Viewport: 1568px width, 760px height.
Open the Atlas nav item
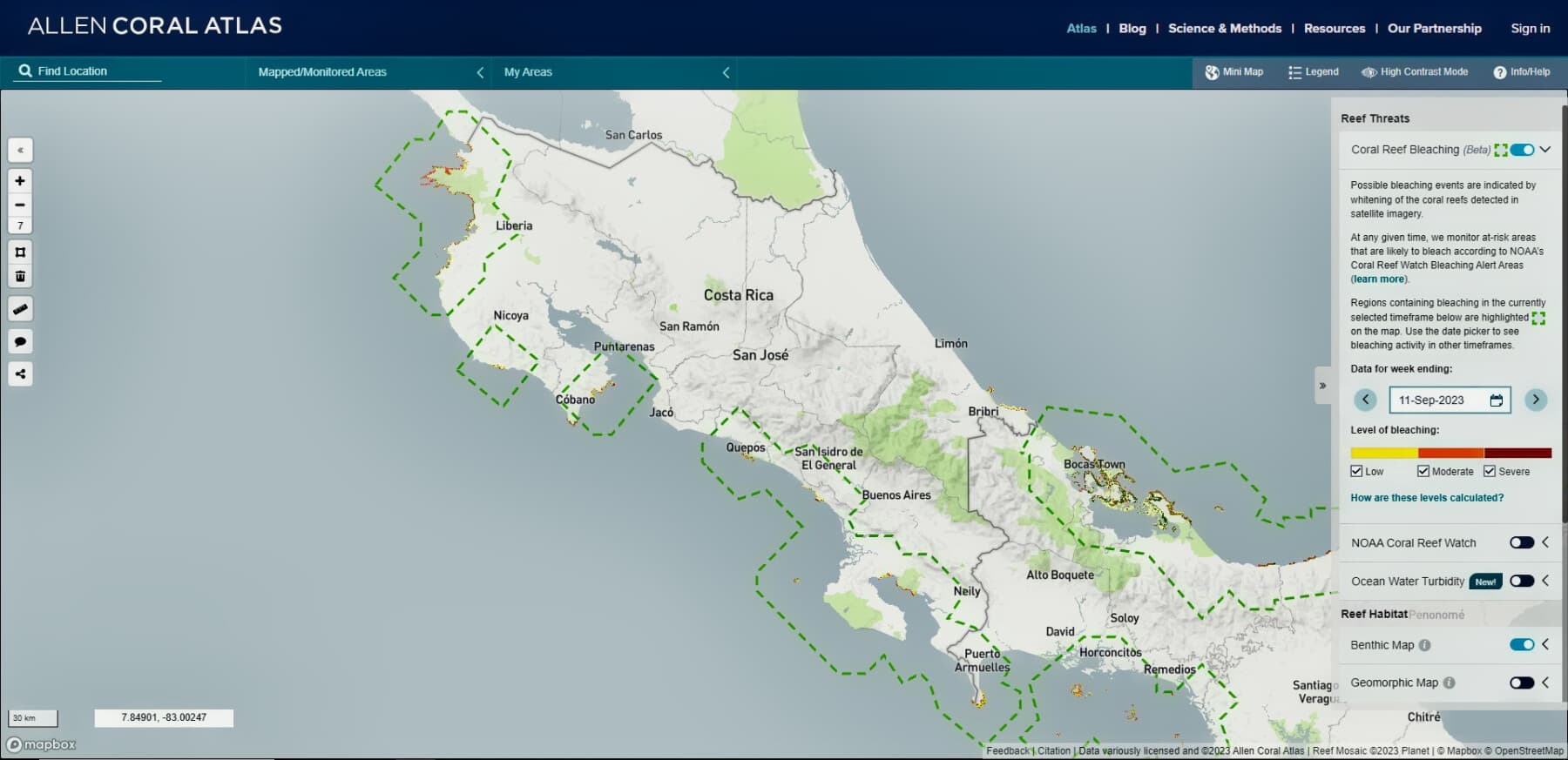[x=1081, y=29]
